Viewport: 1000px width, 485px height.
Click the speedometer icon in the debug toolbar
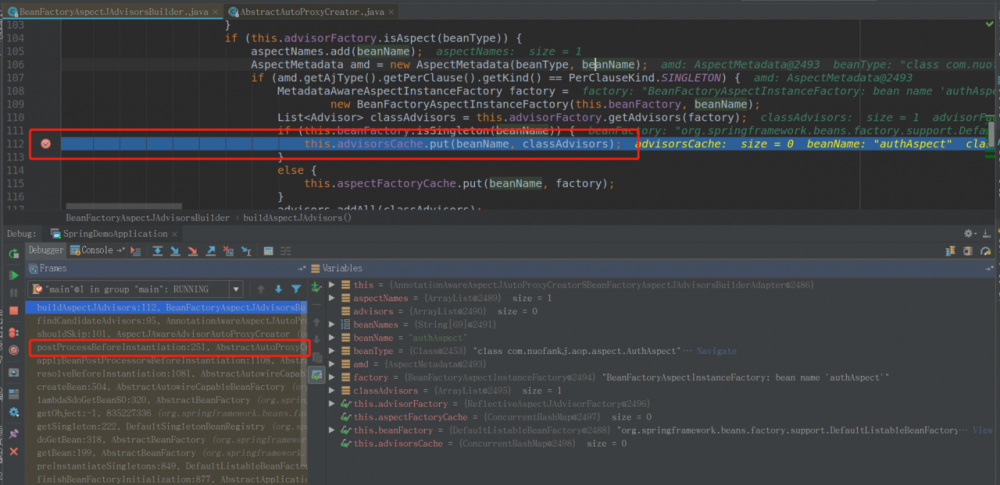[x=986, y=251]
